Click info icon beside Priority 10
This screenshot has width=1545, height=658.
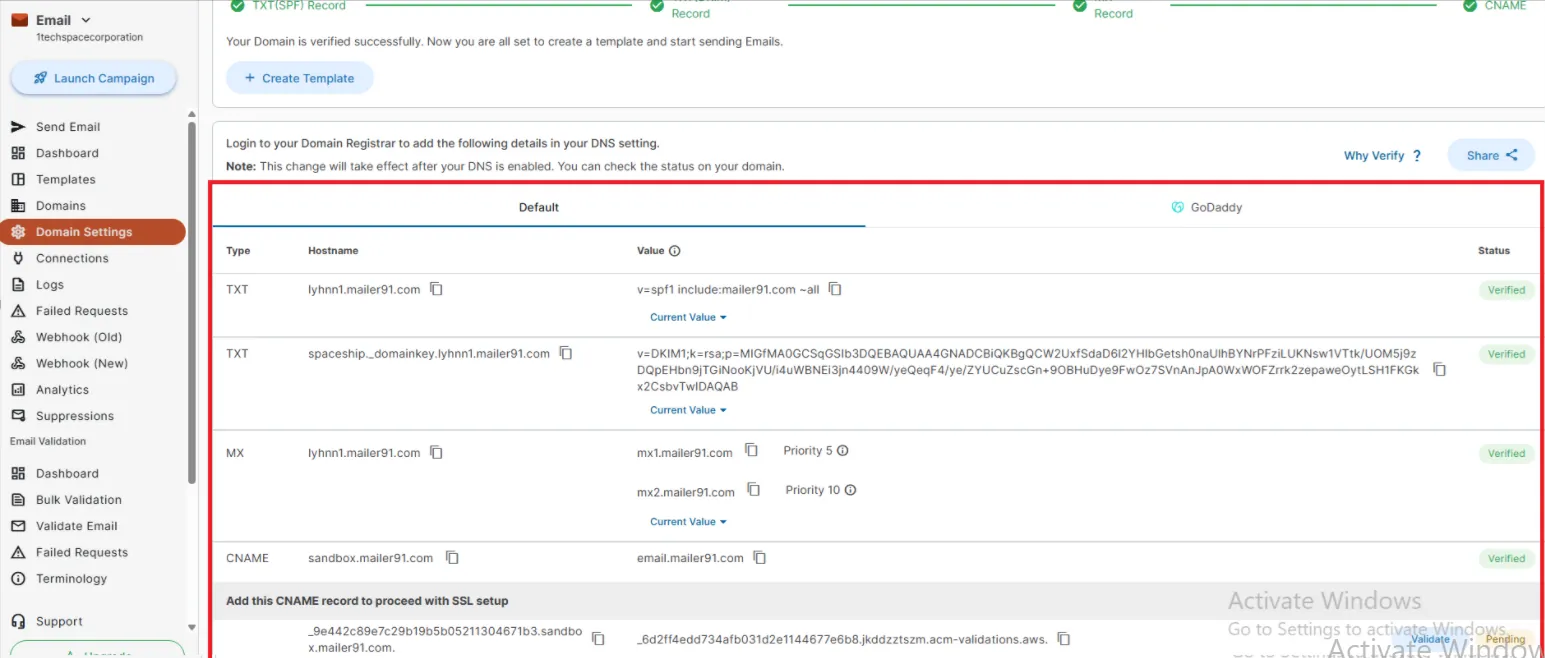coord(850,490)
